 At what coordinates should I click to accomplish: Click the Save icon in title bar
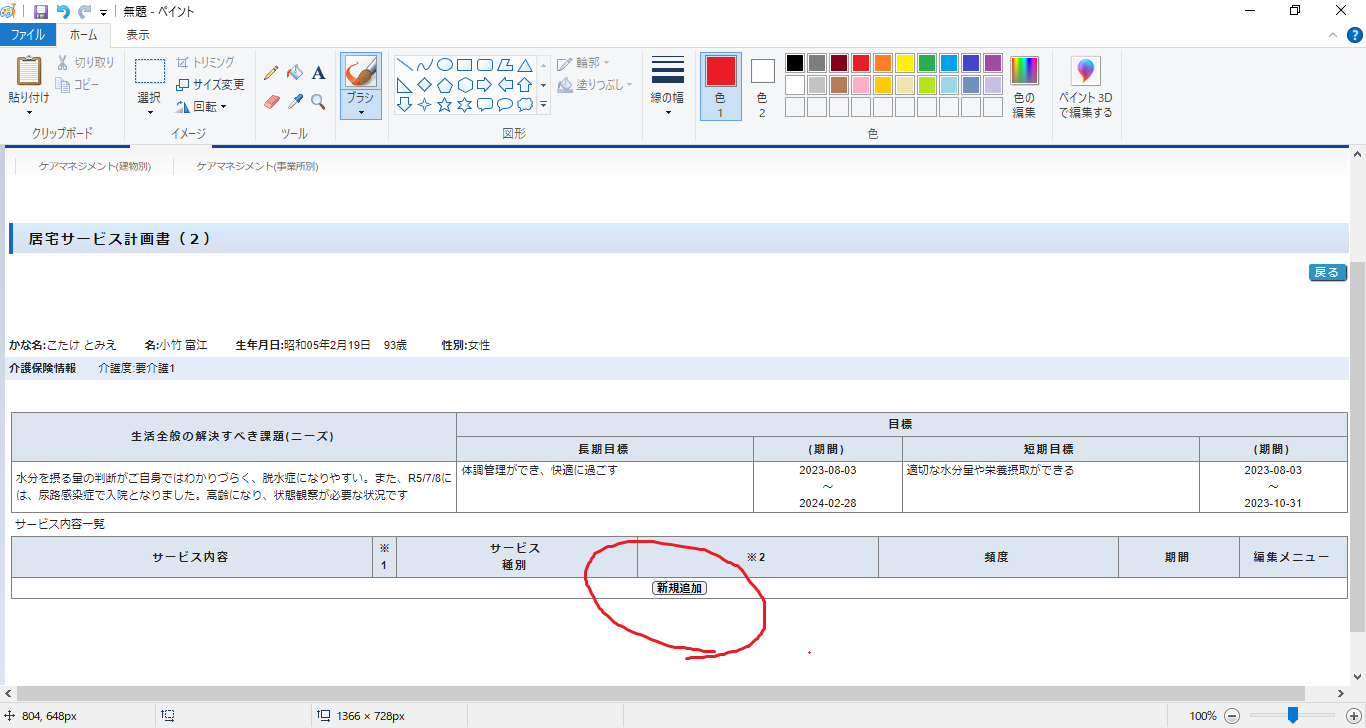point(41,12)
